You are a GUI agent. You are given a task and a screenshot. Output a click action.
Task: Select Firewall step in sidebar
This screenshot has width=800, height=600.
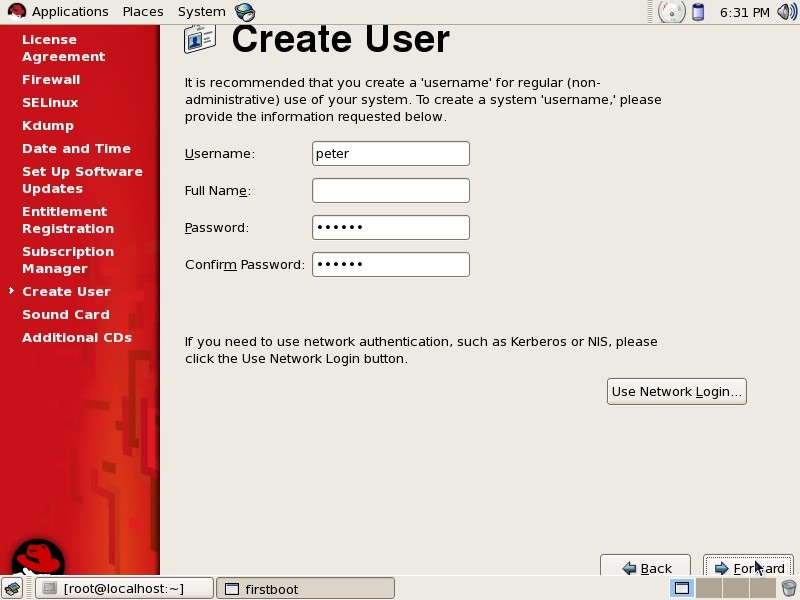[x=51, y=80]
